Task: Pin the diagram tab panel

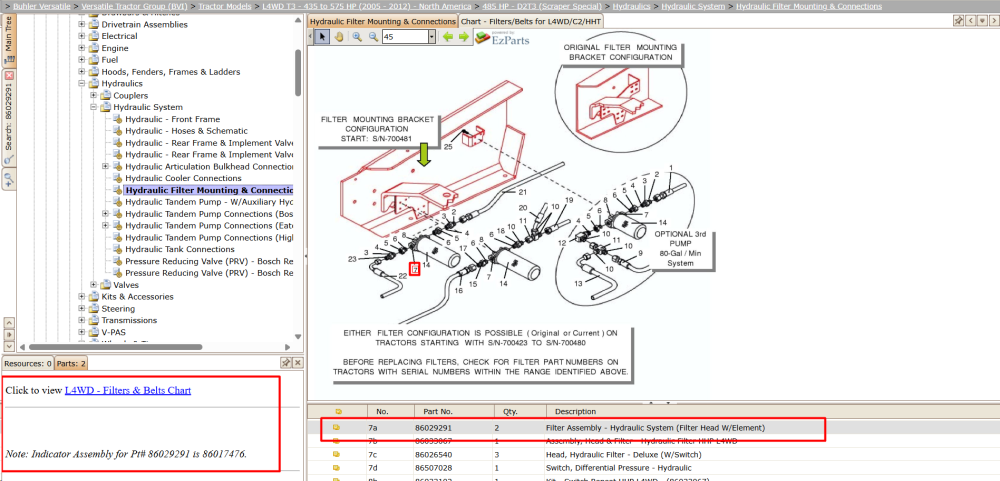Action: pyautogui.click(x=958, y=21)
